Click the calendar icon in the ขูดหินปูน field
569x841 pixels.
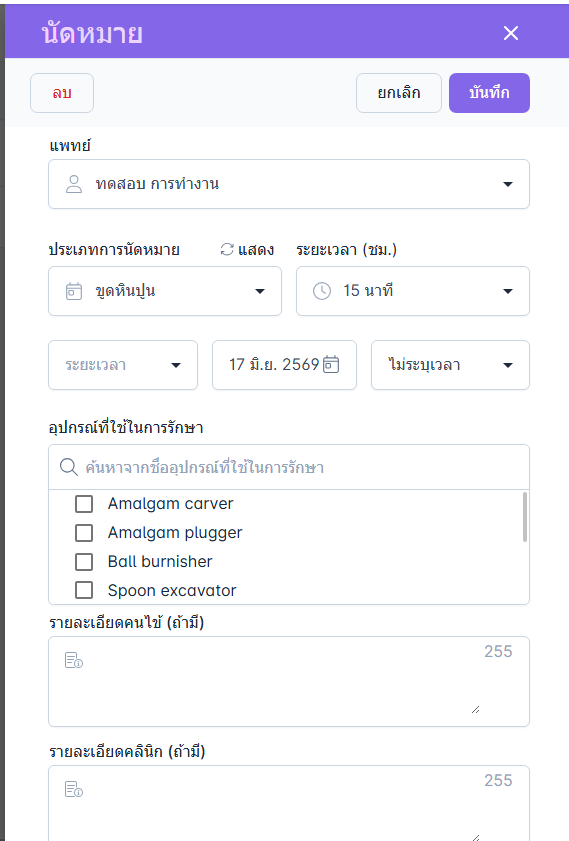tap(74, 291)
